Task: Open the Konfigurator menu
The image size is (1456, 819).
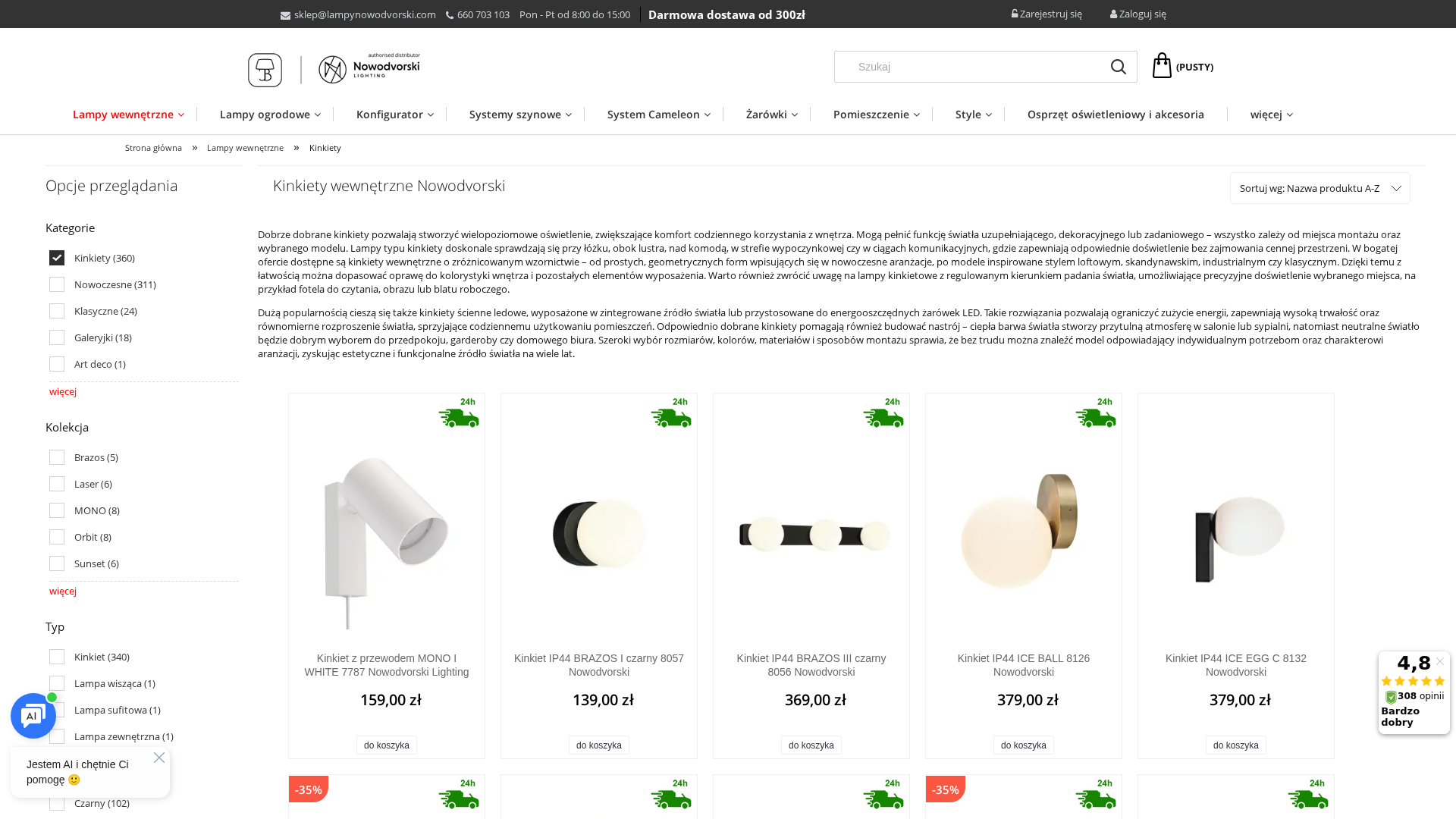Action: (395, 115)
